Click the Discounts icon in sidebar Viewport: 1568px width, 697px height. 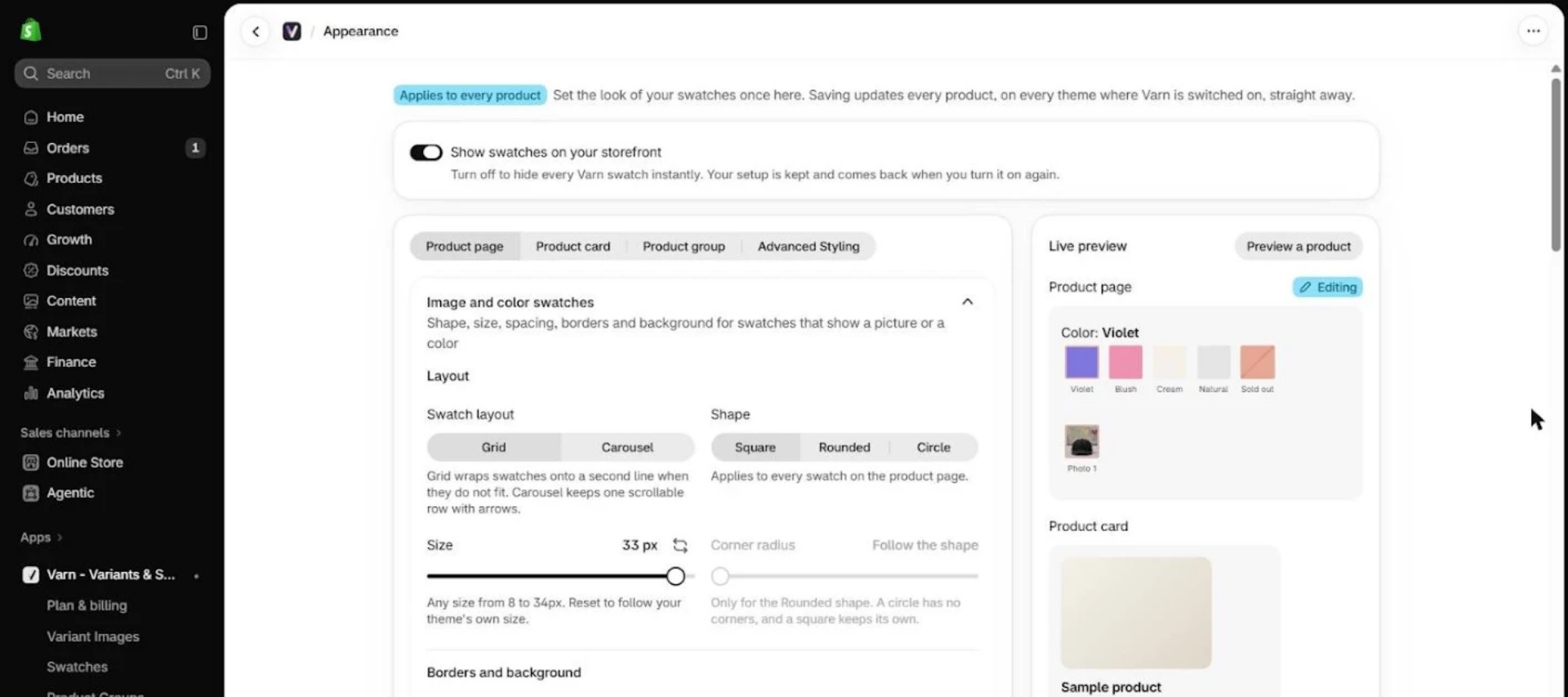(x=31, y=270)
